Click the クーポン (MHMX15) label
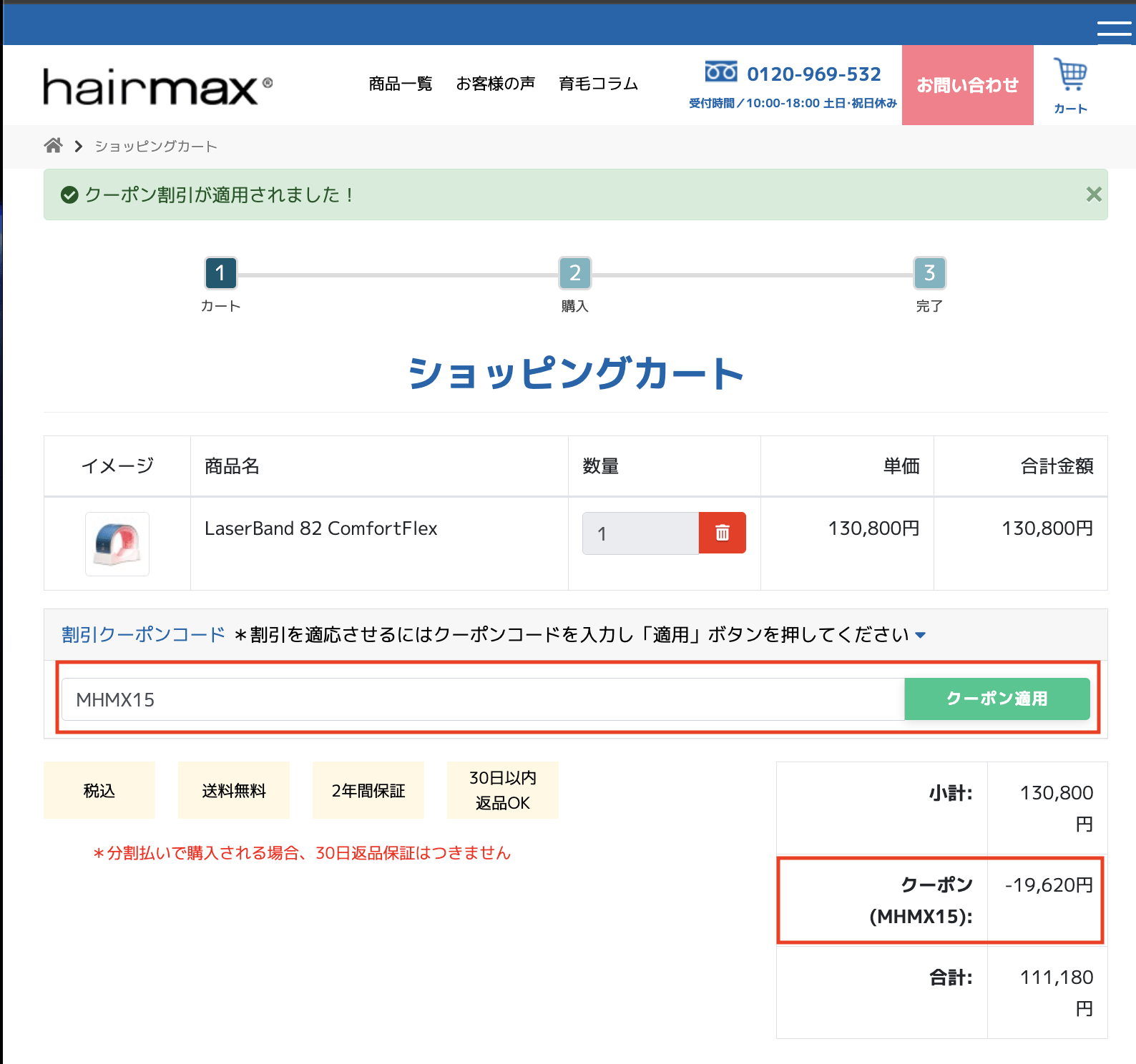 pos(921,901)
